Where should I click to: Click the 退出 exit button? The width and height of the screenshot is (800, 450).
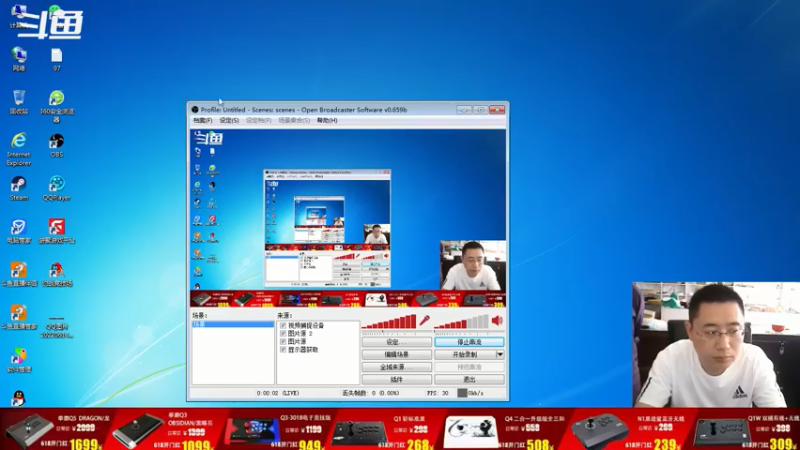(469, 379)
